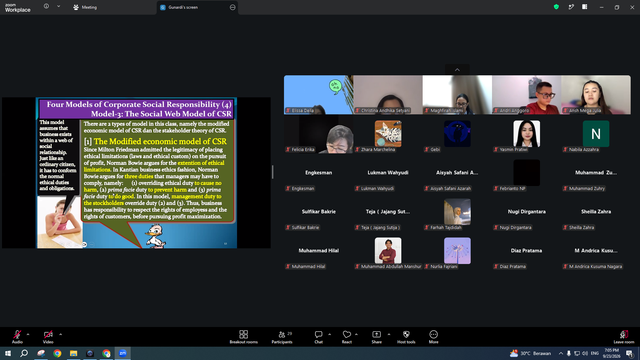Screen dimensions: 640x360
Task: Click Gebi's dark blue avatar
Action: coord(457,133)
